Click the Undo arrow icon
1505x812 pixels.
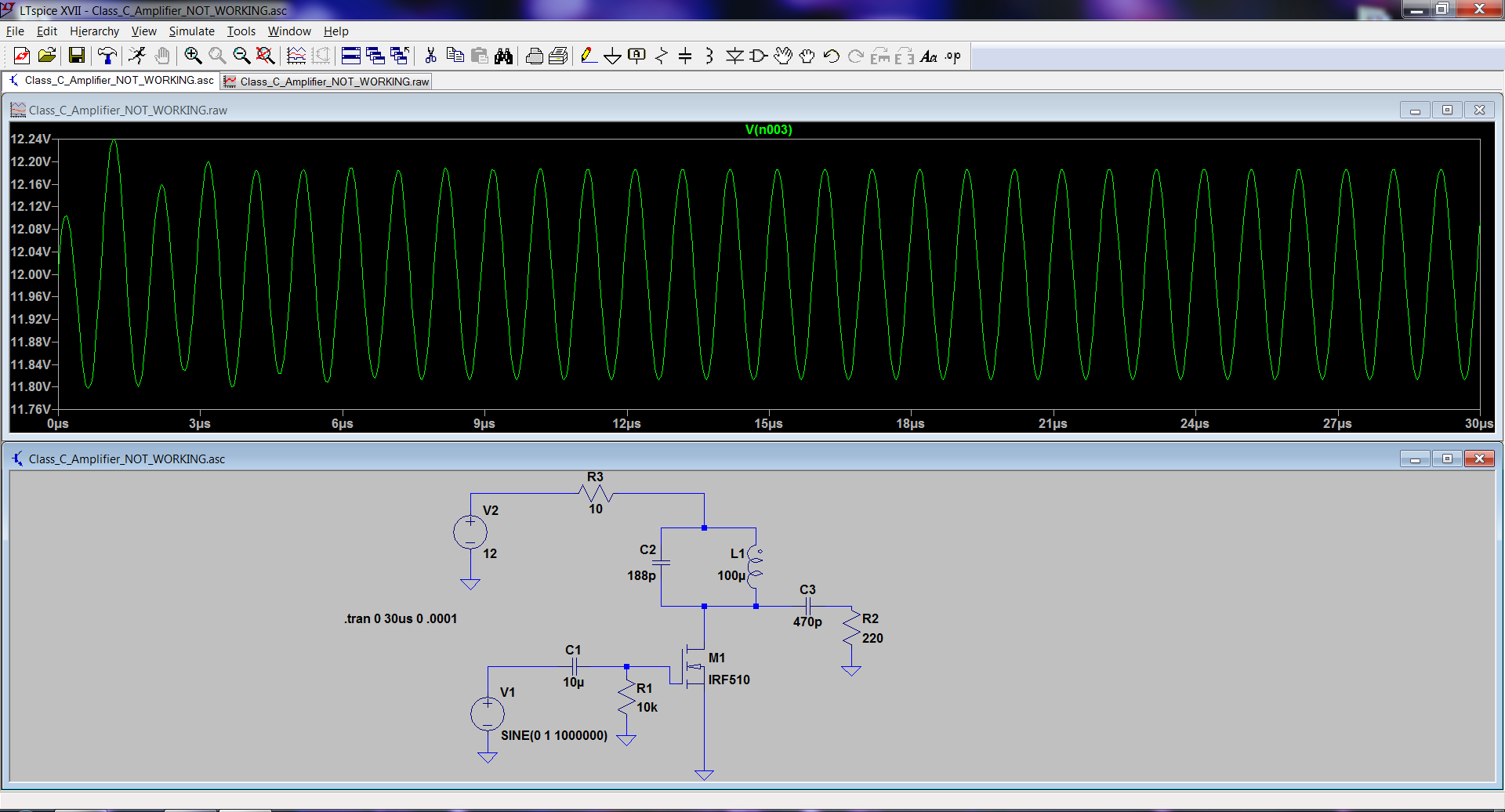pos(832,56)
